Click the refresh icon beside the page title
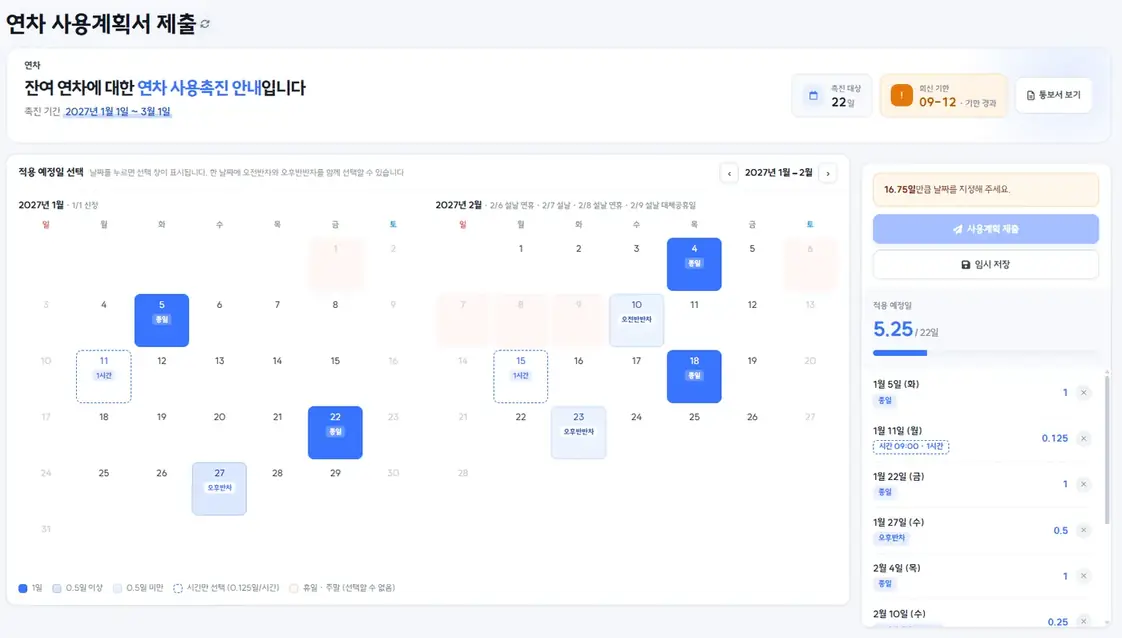 coord(205,24)
